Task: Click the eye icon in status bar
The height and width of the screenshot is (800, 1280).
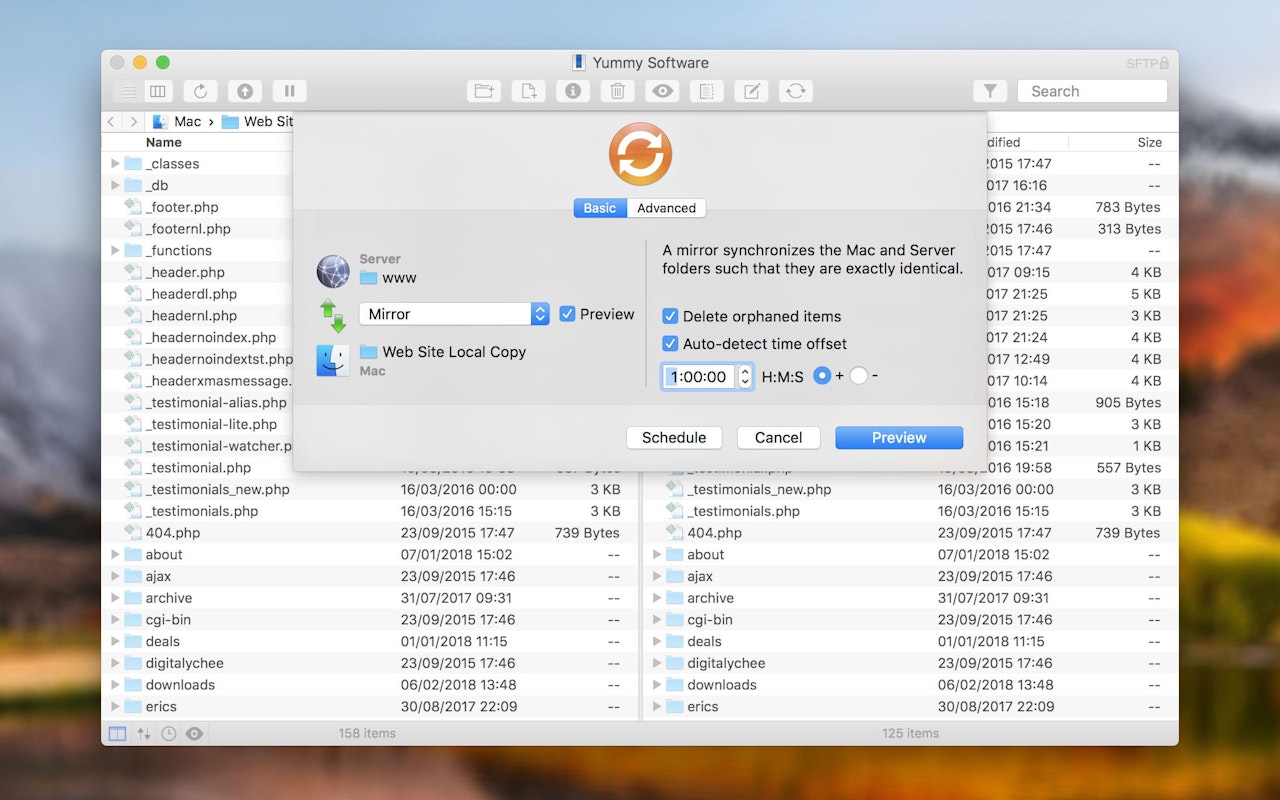Action: click(x=195, y=733)
